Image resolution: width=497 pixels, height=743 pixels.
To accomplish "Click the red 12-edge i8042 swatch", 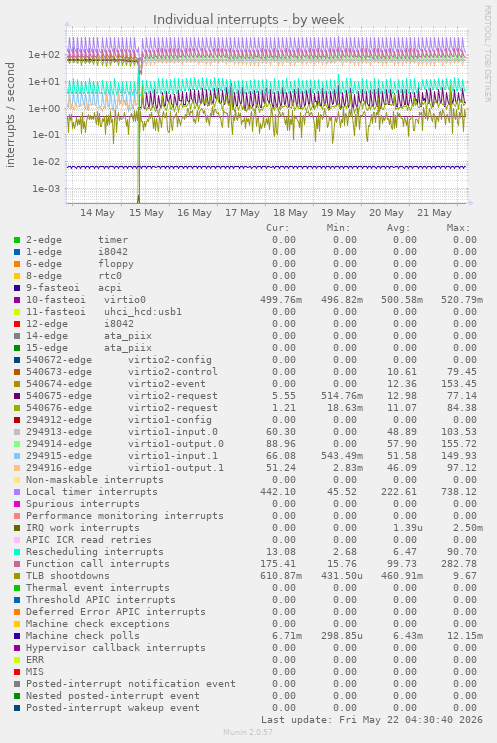I will pyautogui.click(x=17, y=324).
